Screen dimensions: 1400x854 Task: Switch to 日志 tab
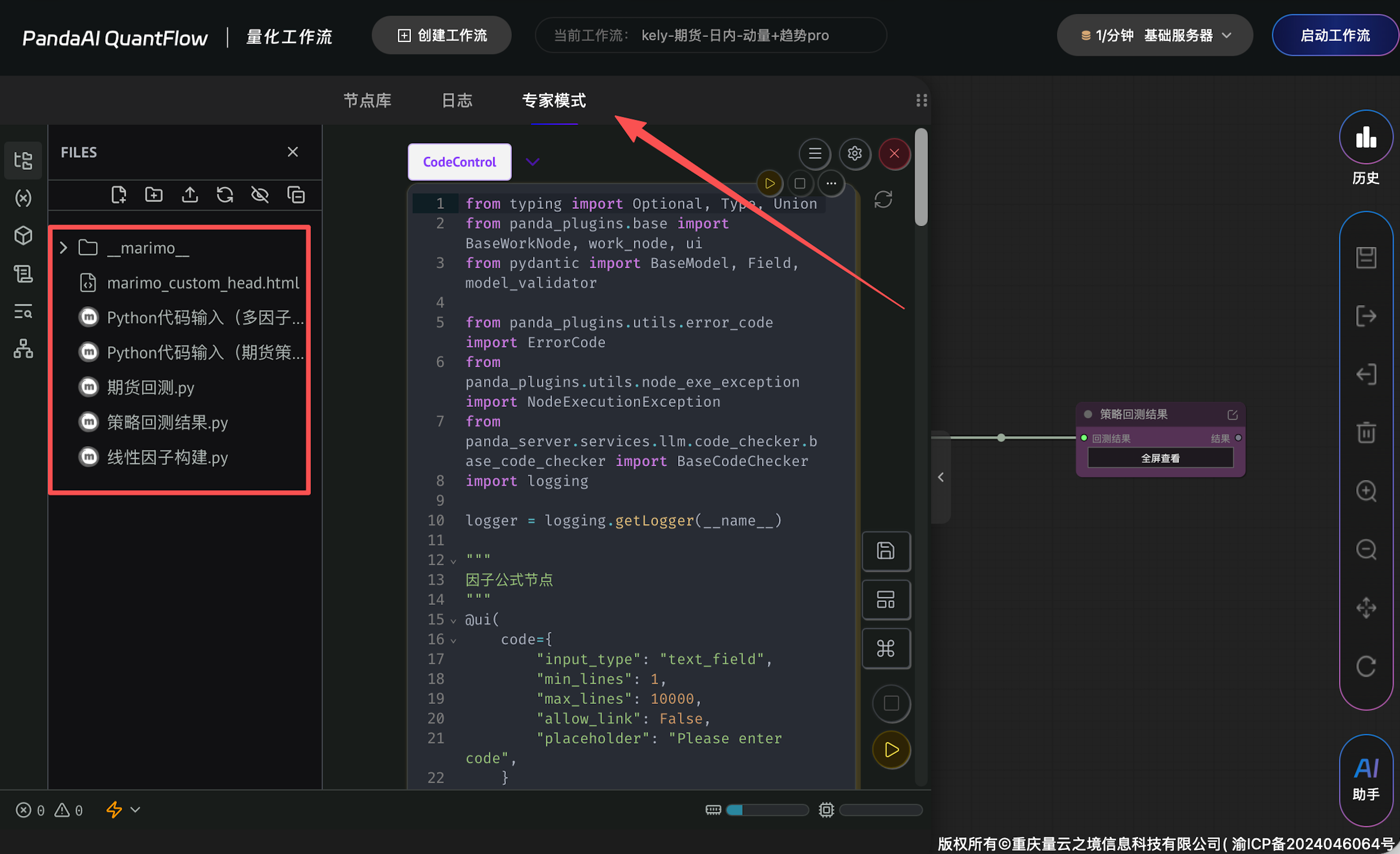[457, 101]
